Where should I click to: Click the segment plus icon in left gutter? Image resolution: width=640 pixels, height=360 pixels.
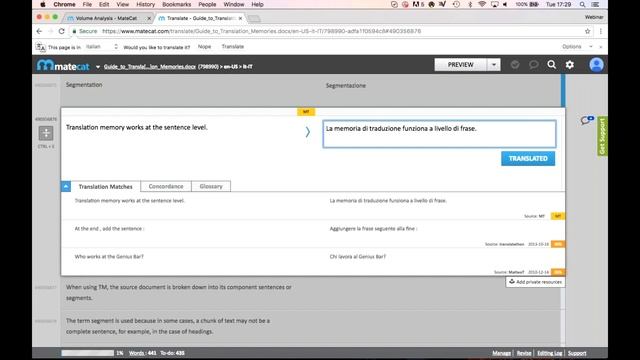click(x=46, y=133)
